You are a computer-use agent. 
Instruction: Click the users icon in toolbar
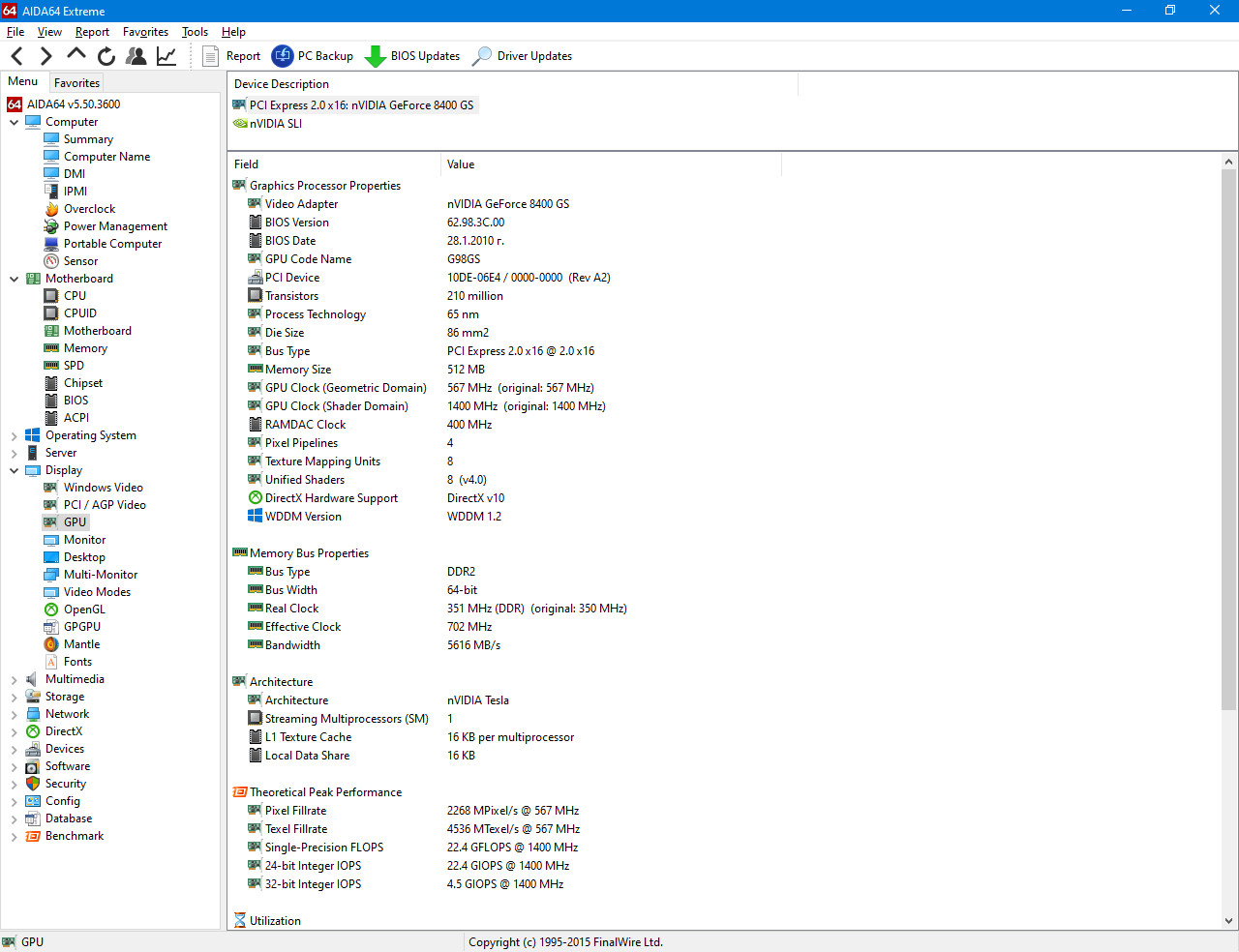click(136, 56)
